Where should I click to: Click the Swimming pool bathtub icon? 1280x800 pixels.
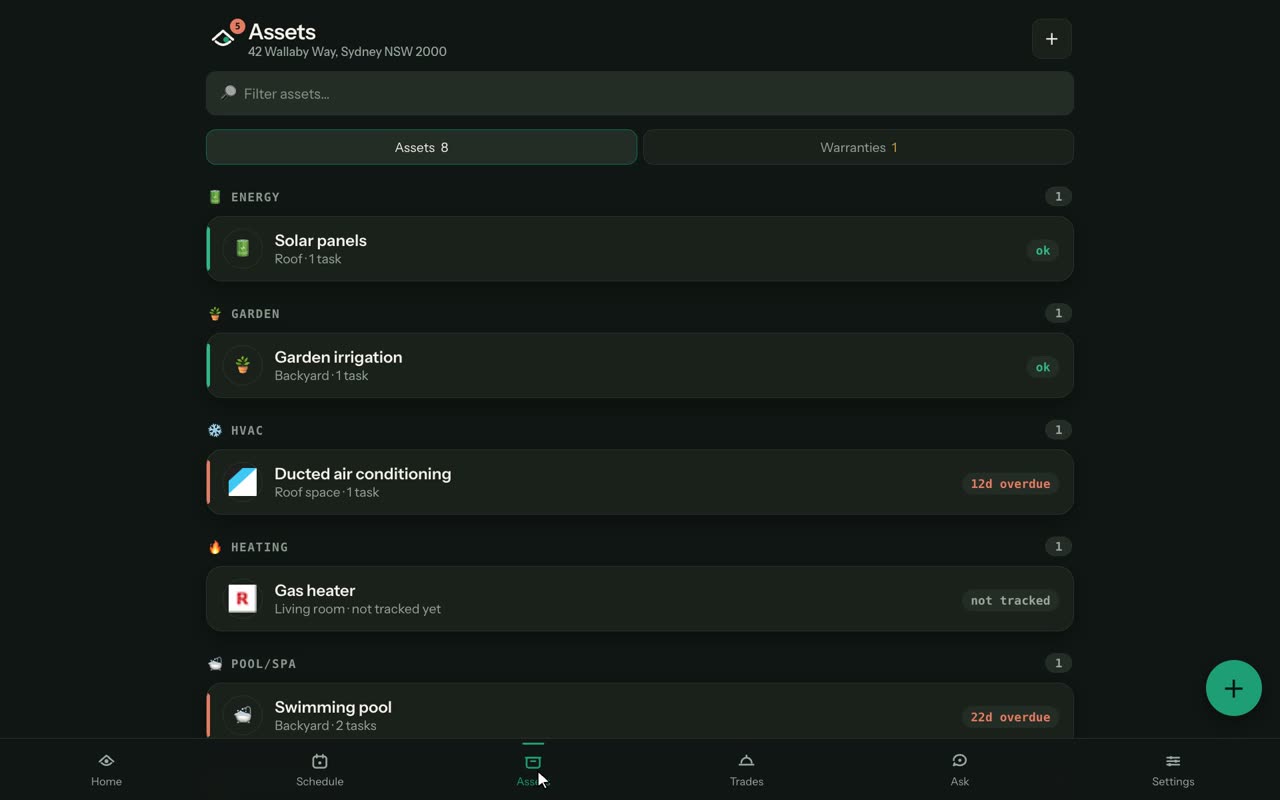tap(242, 715)
